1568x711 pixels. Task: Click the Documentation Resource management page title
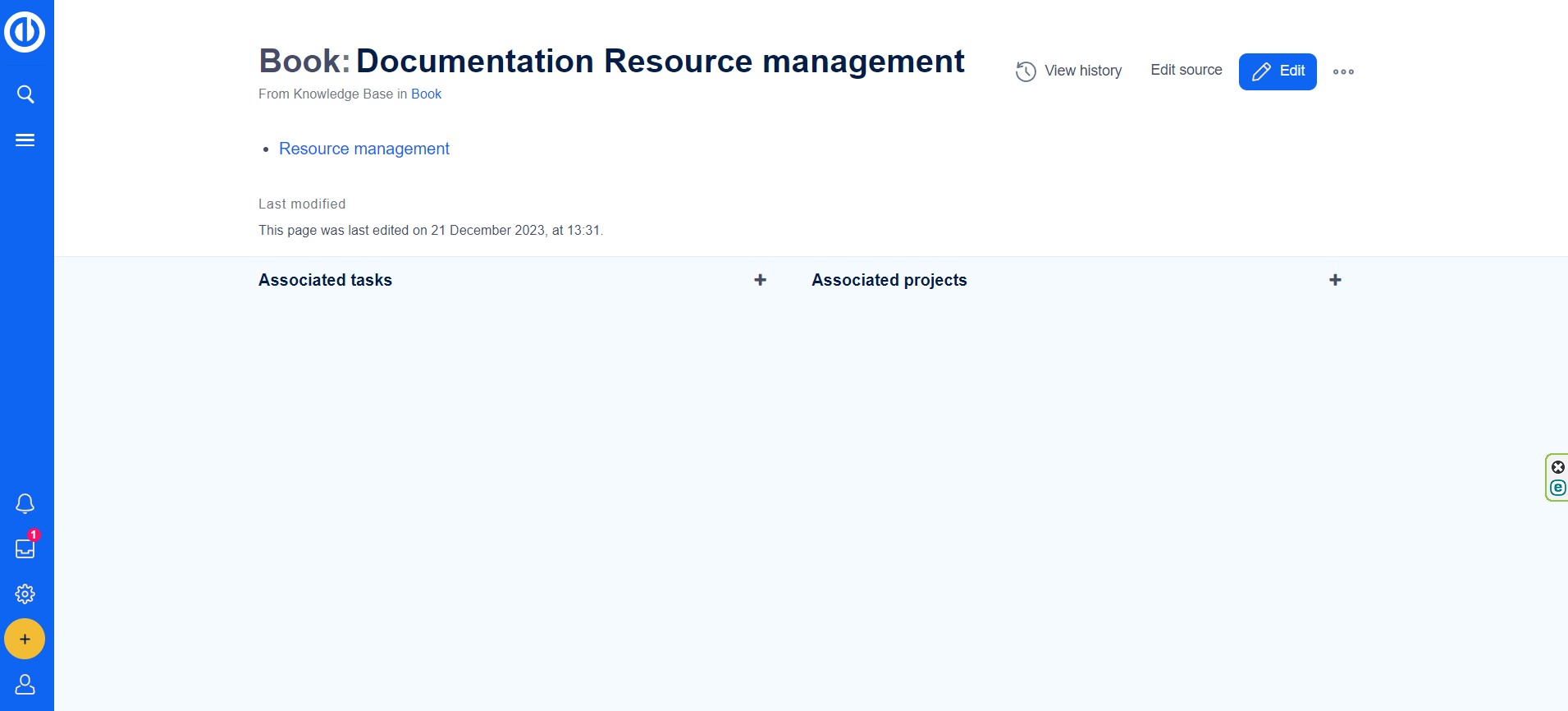tap(660, 62)
